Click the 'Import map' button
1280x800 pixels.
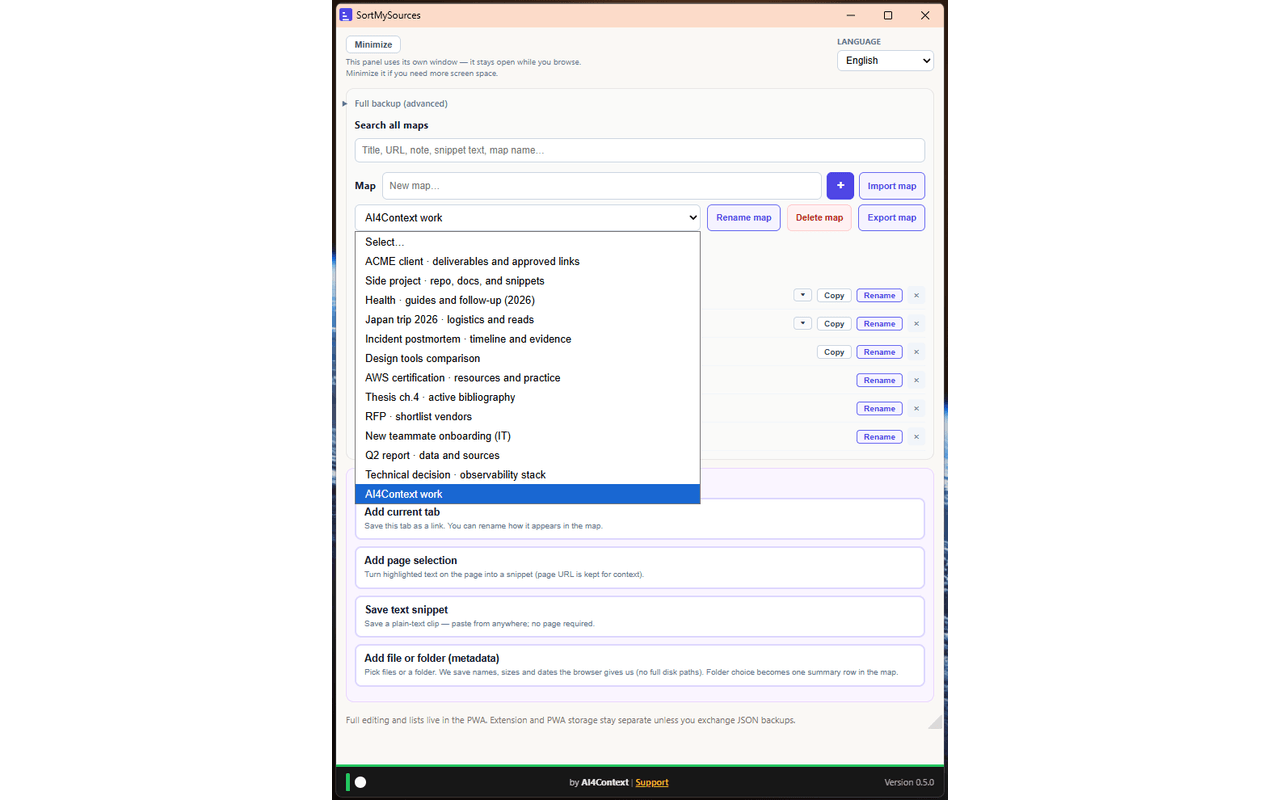tap(892, 186)
